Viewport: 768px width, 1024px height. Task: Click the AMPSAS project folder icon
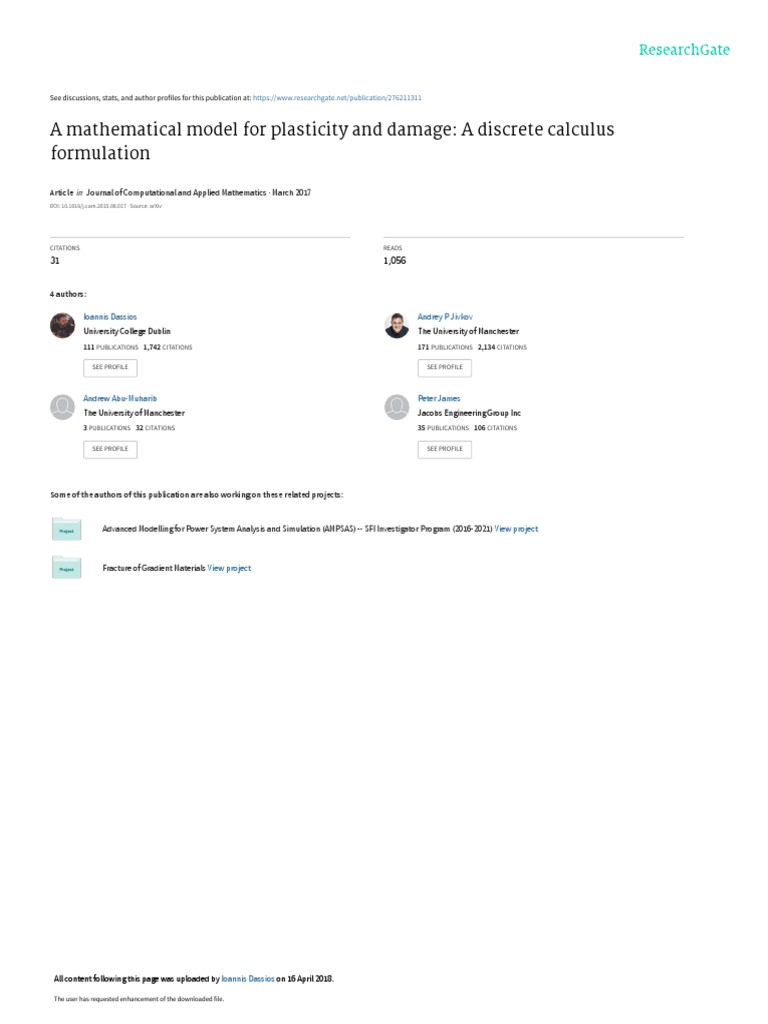(66, 529)
